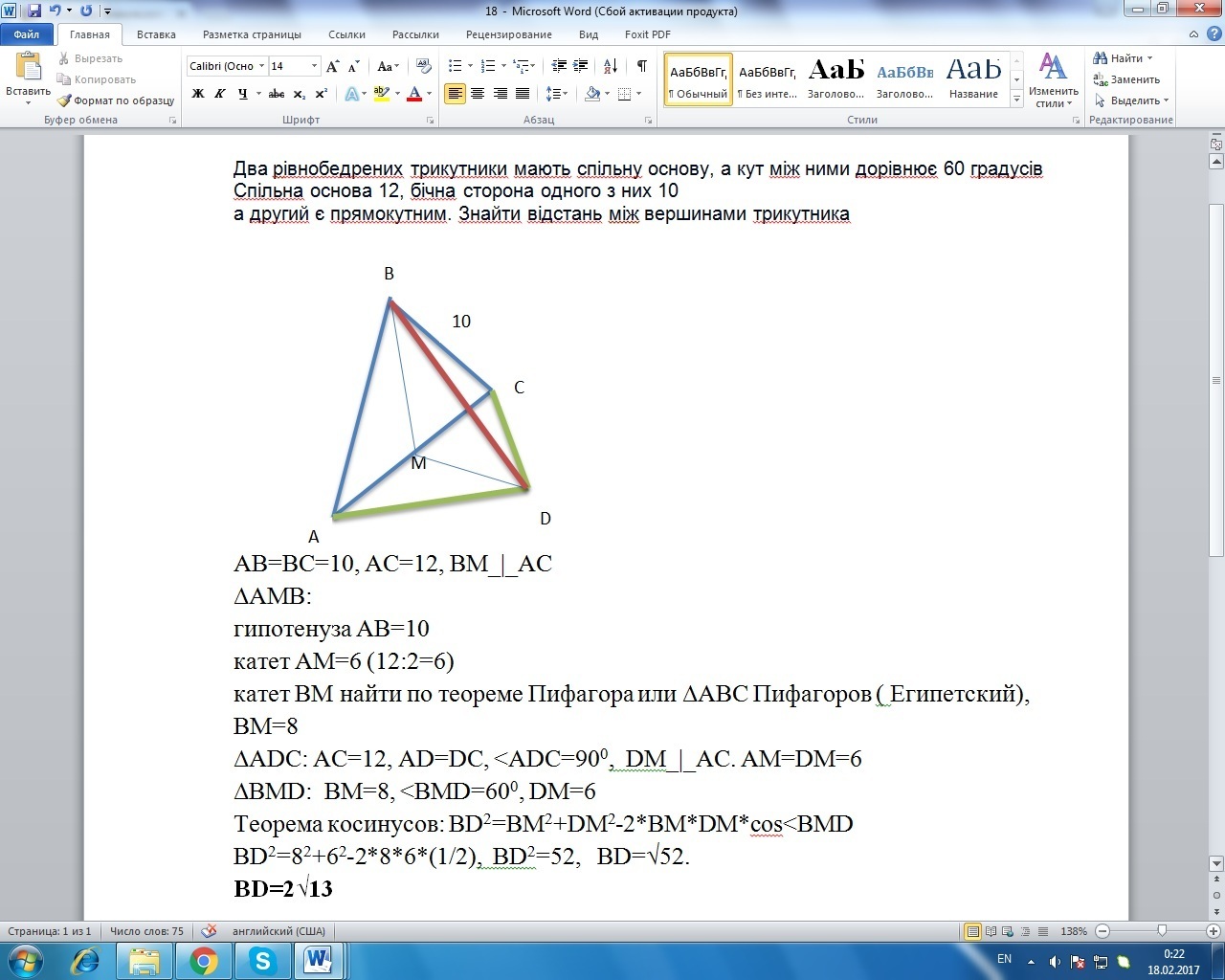Open Skype from the taskbar
The image size is (1225, 980).
(262, 960)
